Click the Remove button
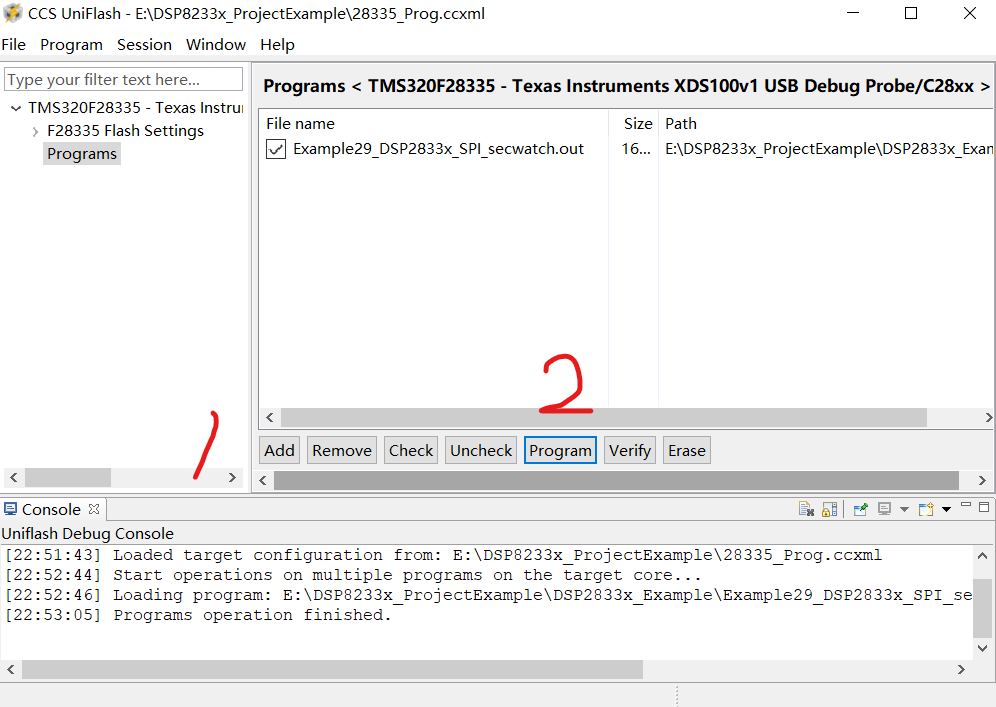 (342, 450)
